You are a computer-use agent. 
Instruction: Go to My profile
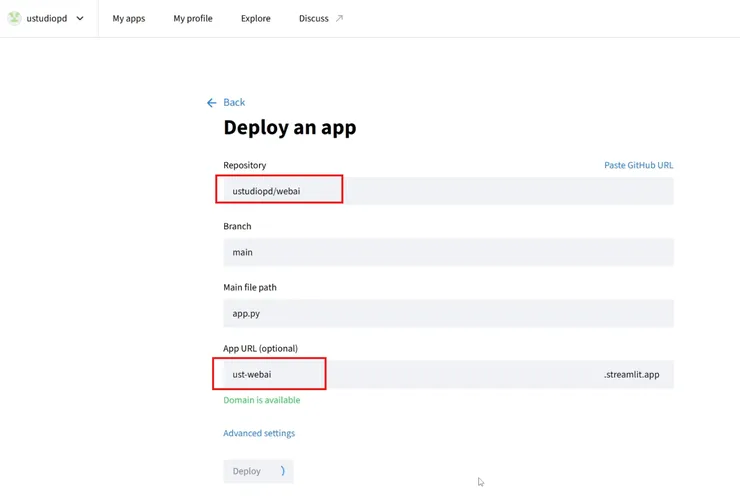point(193,18)
